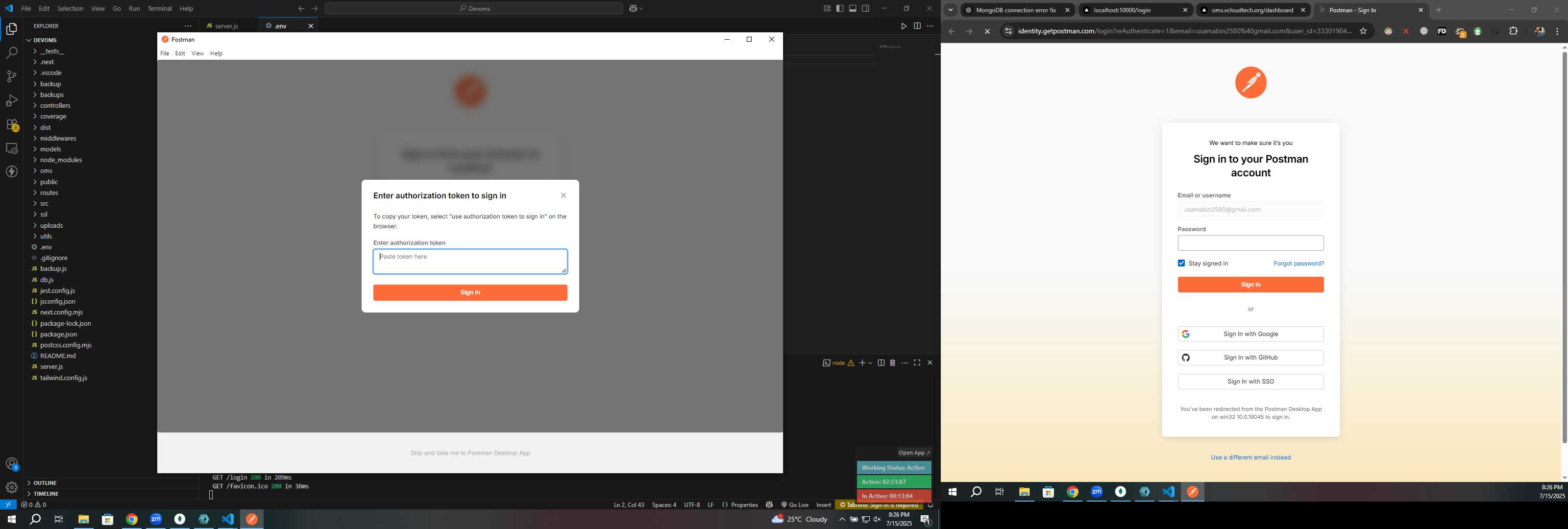Click Sign In with GitHub

1250,358
